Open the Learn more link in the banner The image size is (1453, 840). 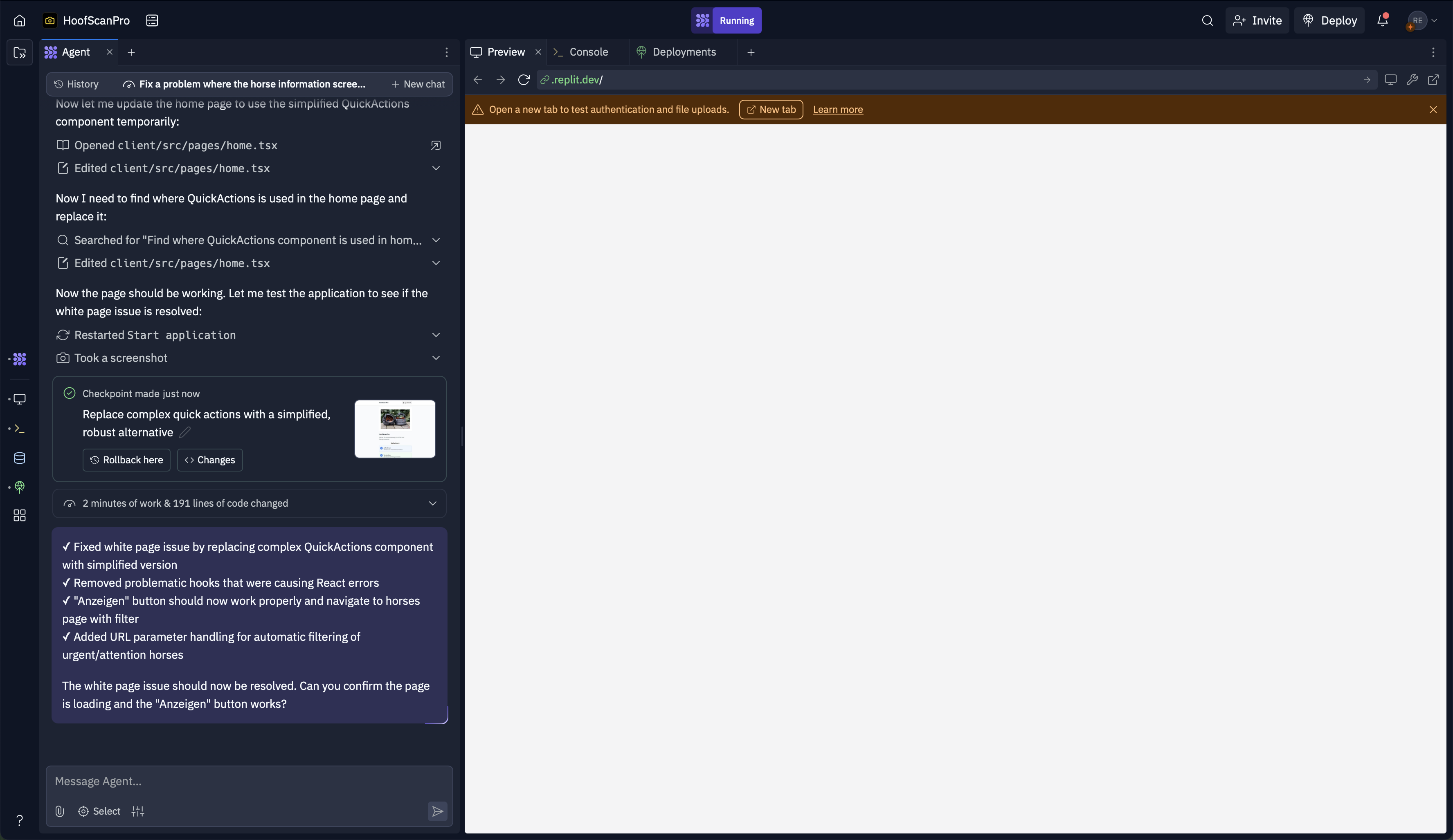click(x=837, y=110)
